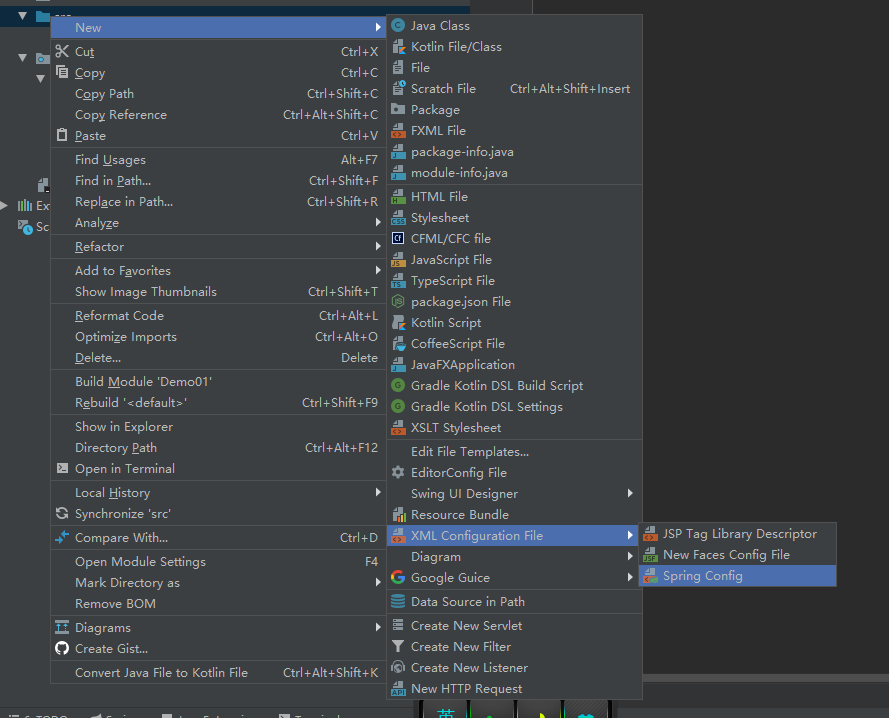Select Spring Config submenu item
The image size is (889, 718).
(x=738, y=576)
